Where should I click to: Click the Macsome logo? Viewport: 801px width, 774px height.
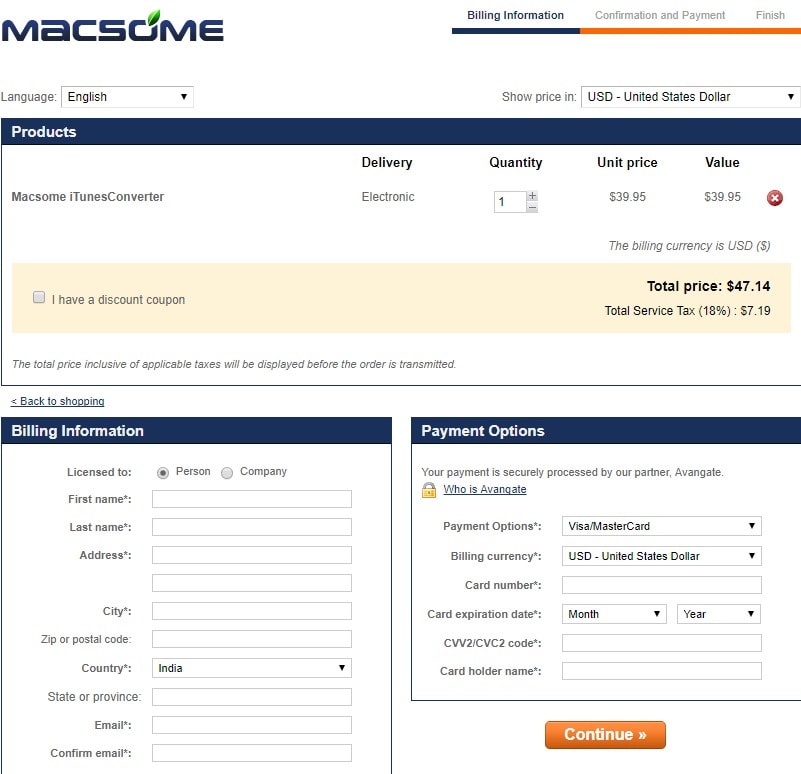pyautogui.click(x=112, y=27)
